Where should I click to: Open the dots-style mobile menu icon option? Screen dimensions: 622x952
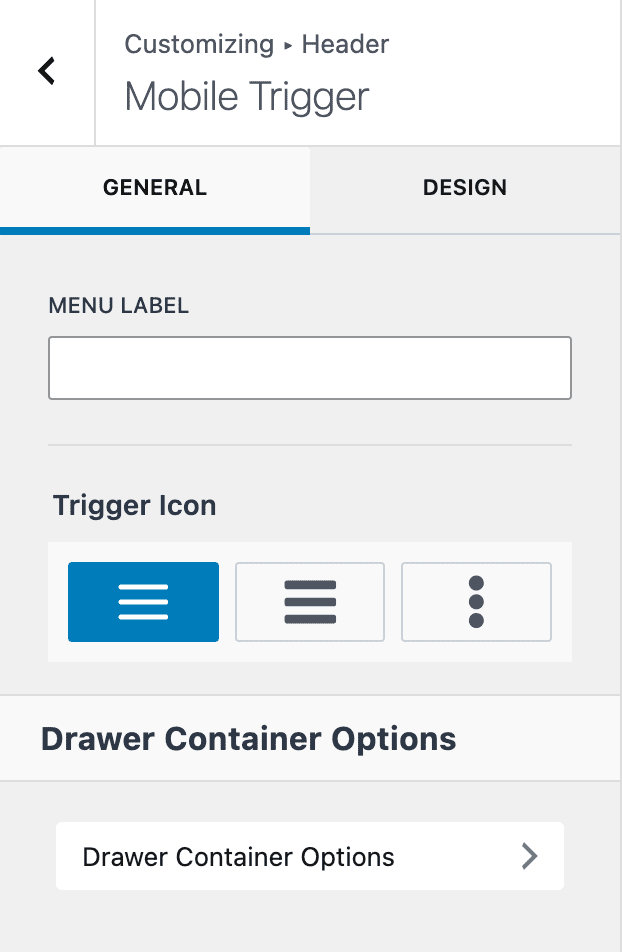pyautogui.click(x=476, y=601)
